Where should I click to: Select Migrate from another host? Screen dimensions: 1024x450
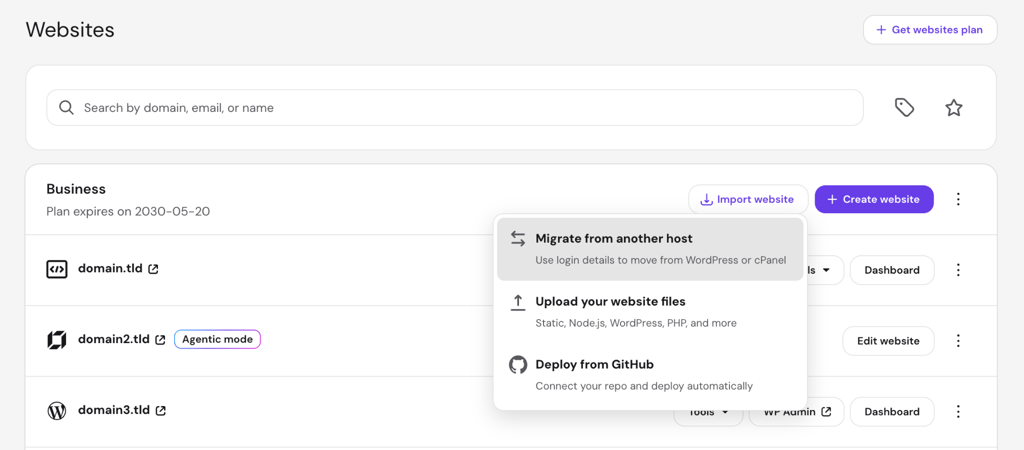tap(650, 249)
